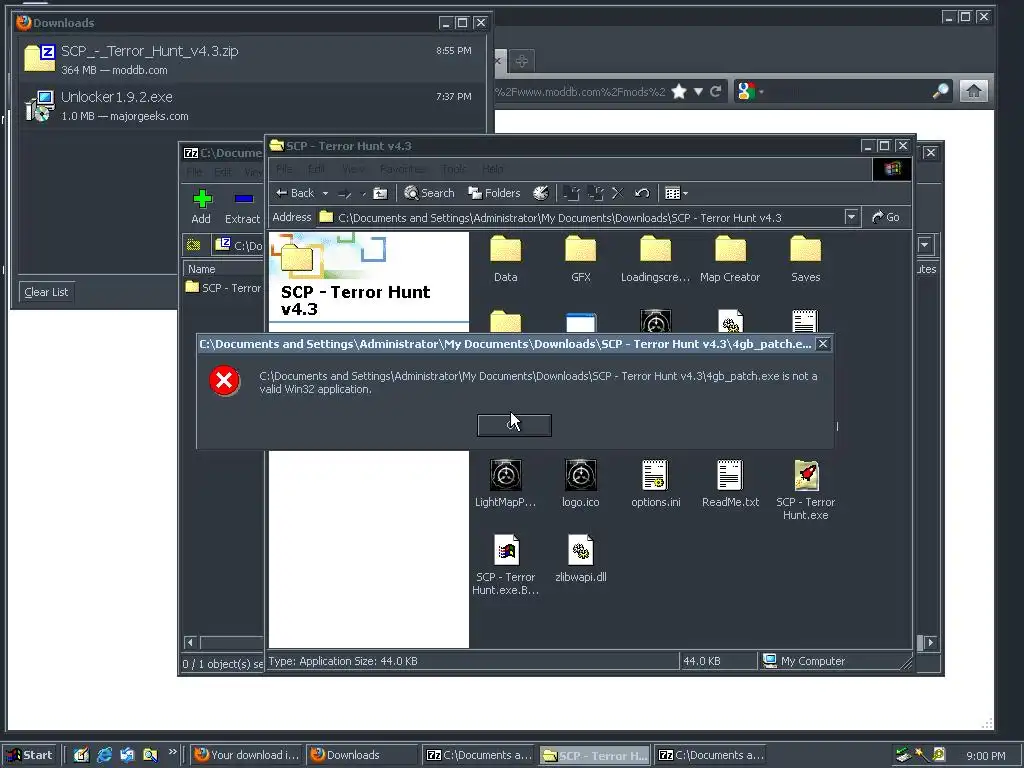Open the Edit menu in Explorer window
Screen dimensions: 1024x768
pos(316,169)
